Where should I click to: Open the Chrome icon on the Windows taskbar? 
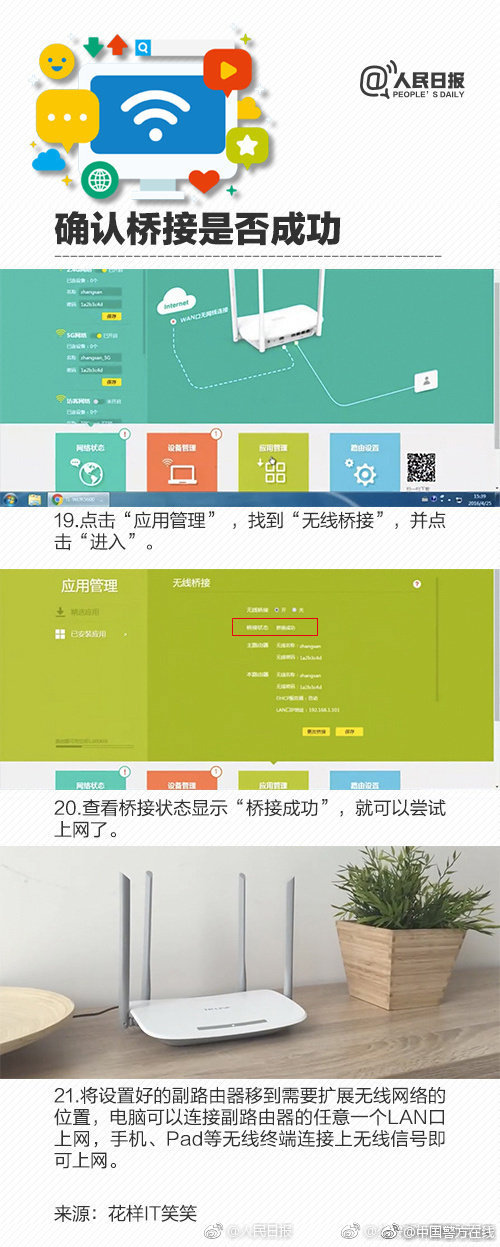[x=57, y=498]
